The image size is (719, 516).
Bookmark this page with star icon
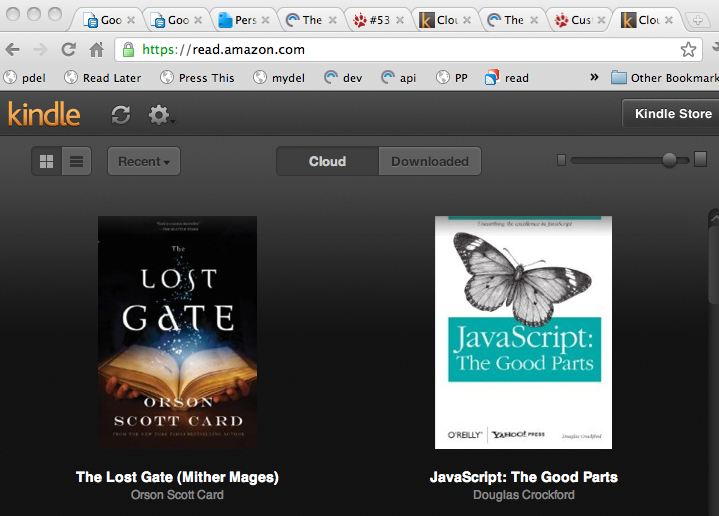tap(688, 49)
